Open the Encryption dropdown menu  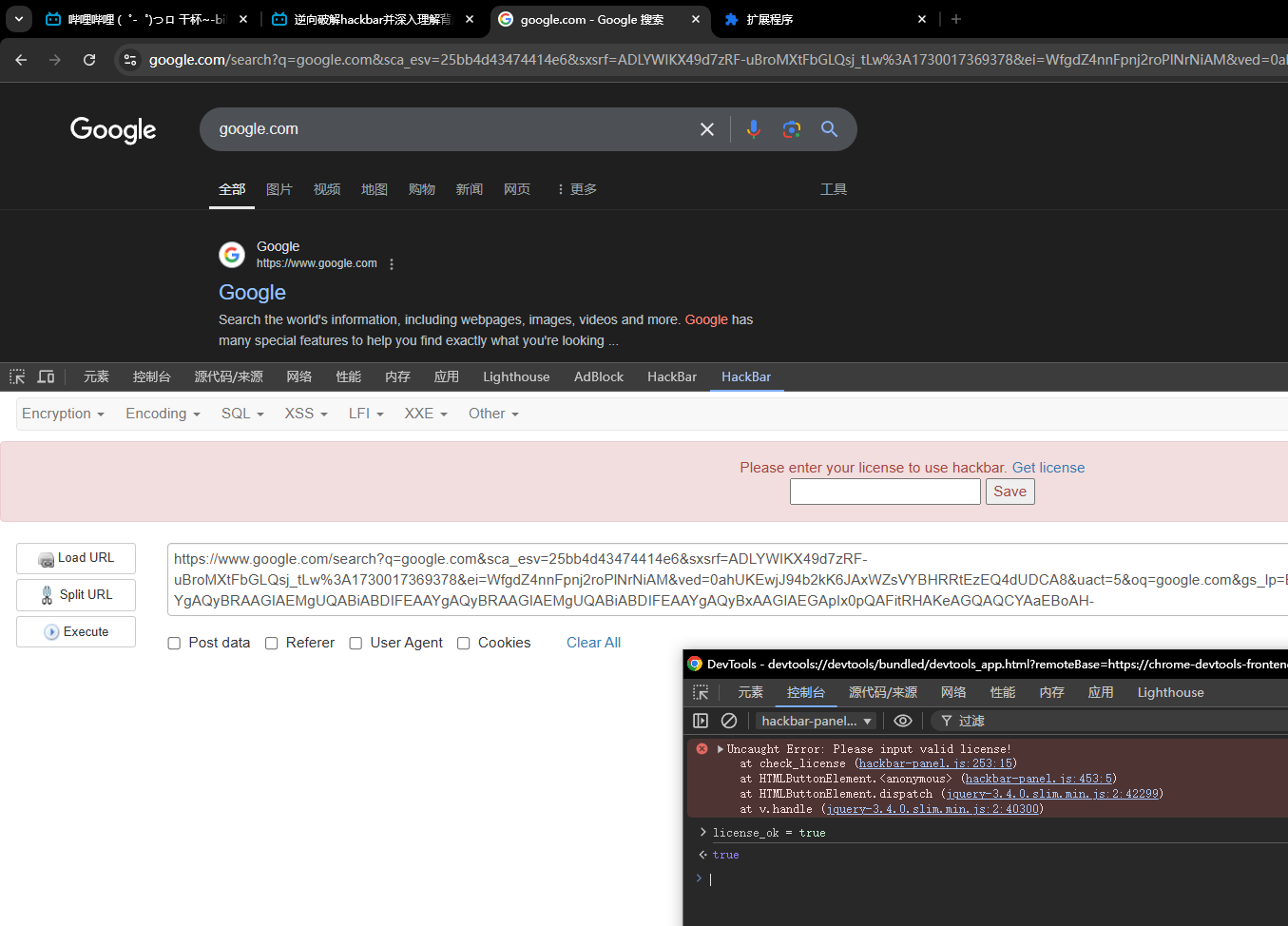coord(63,414)
